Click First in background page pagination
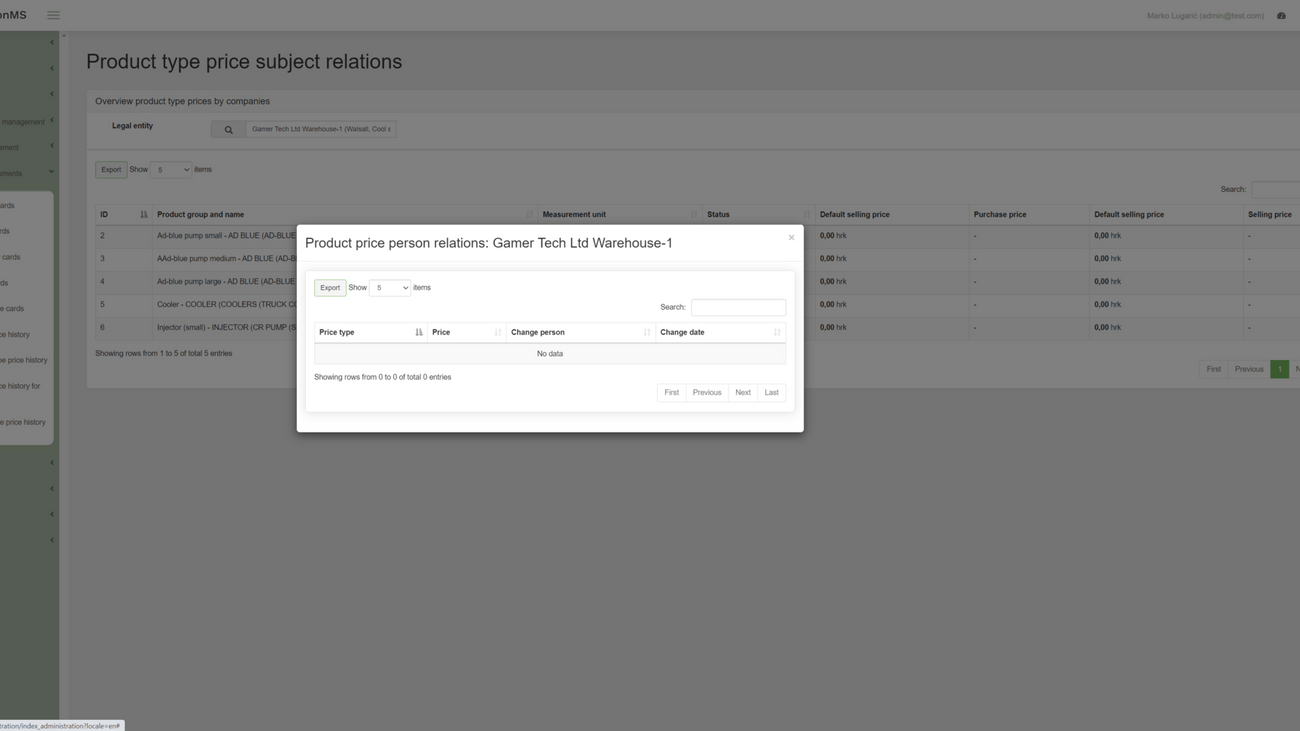This screenshot has width=1300, height=731. tap(1213, 369)
